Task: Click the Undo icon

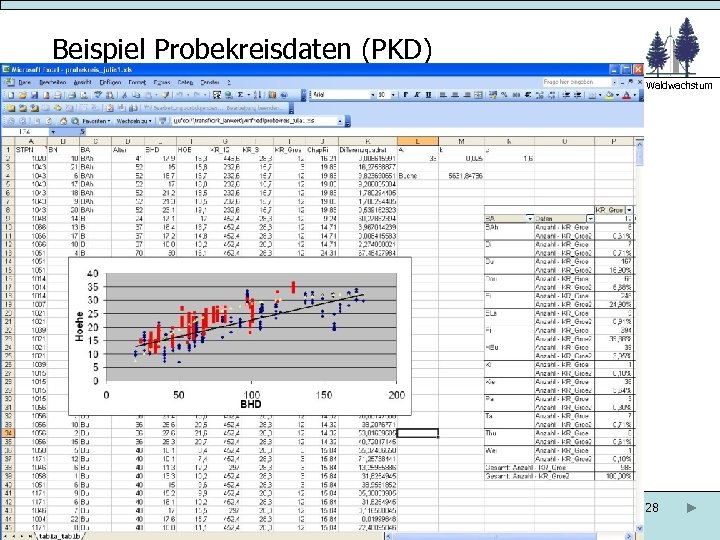Action: [x=180, y=95]
